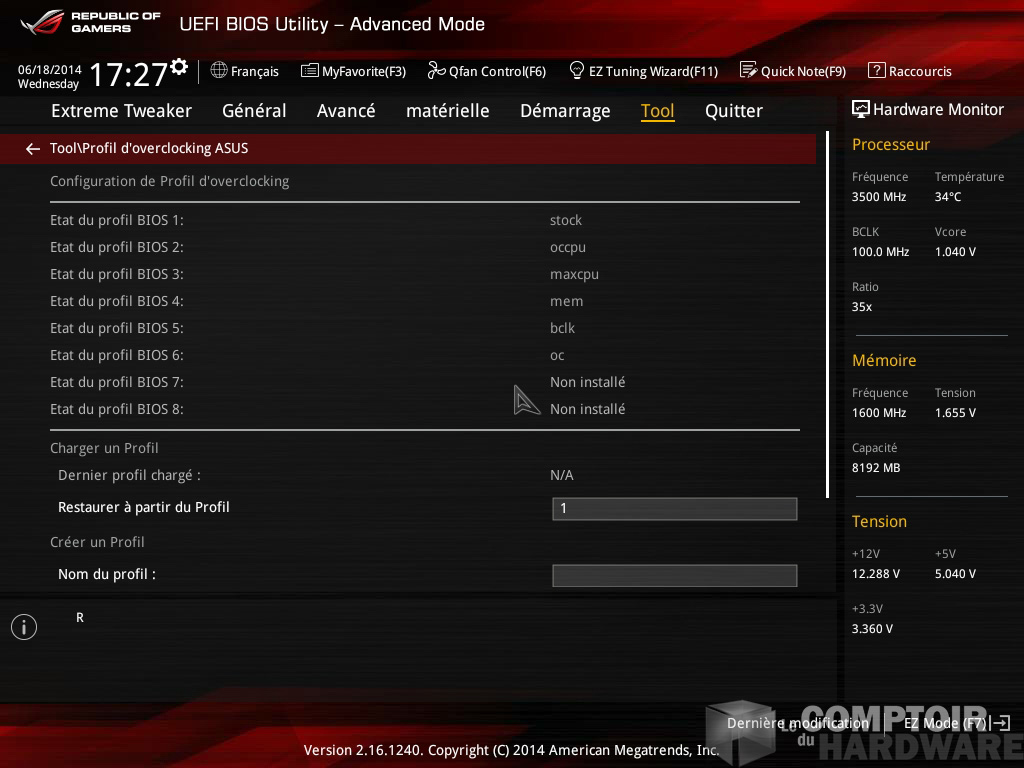Click the 1600 MHz memory frequency value
1024x768 pixels.
(x=879, y=413)
